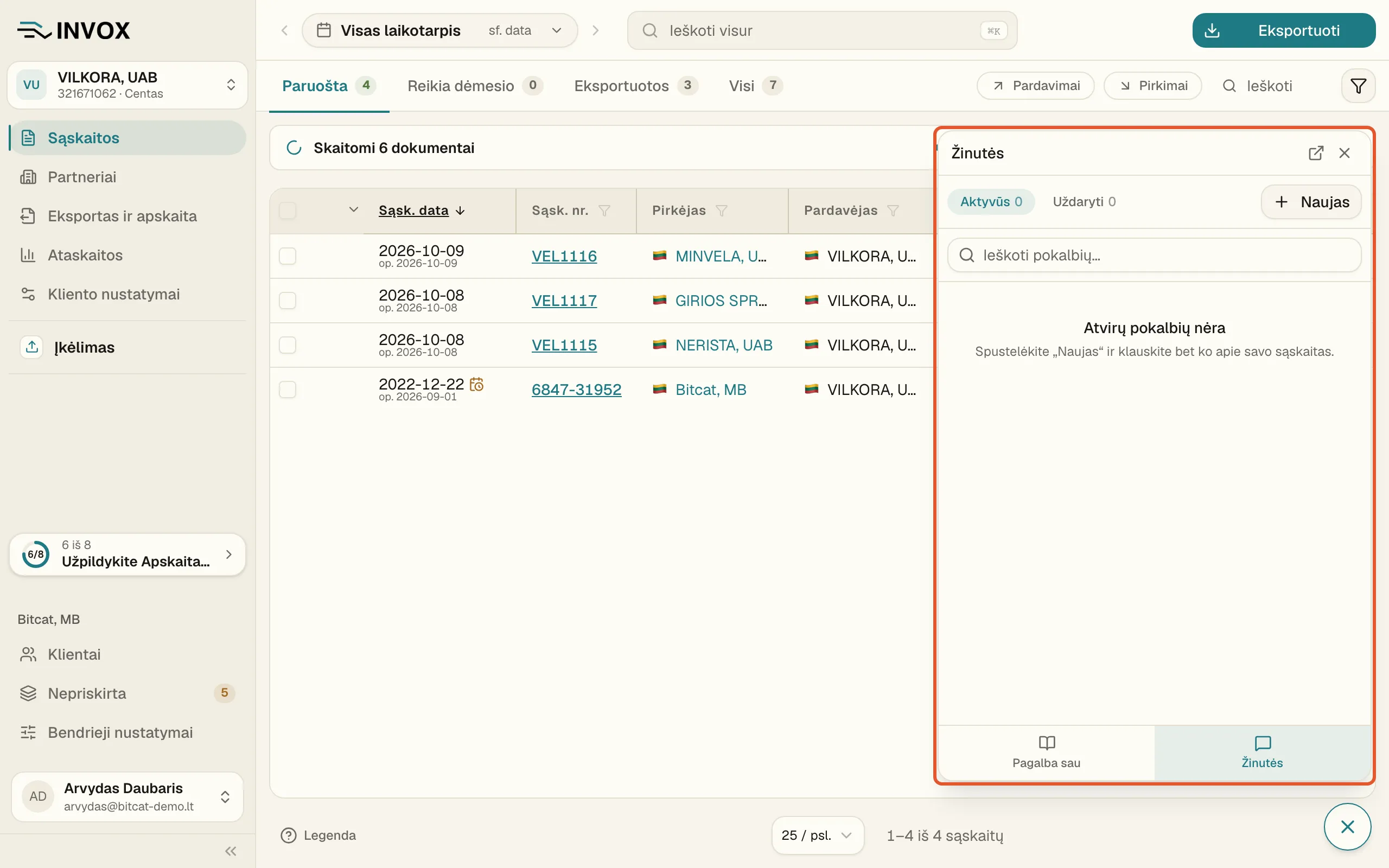Switch to the Eksportuotos tab
Image resolution: width=1389 pixels, height=868 pixels.
(636, 86)
